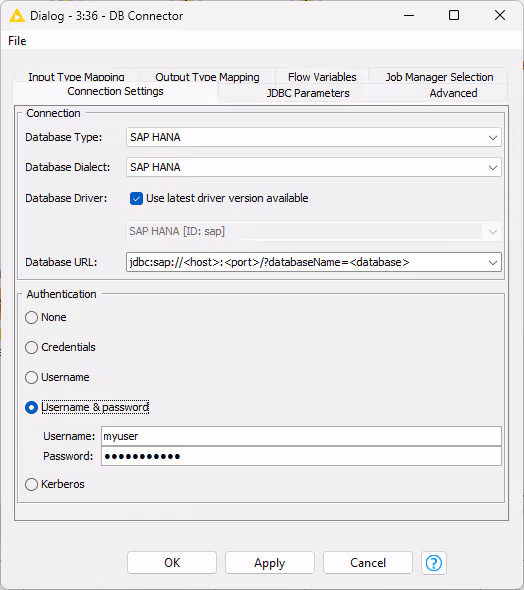The image size is (524, 590).
Task: Select the Kerberos authentication option
Action: click(32, 484)
